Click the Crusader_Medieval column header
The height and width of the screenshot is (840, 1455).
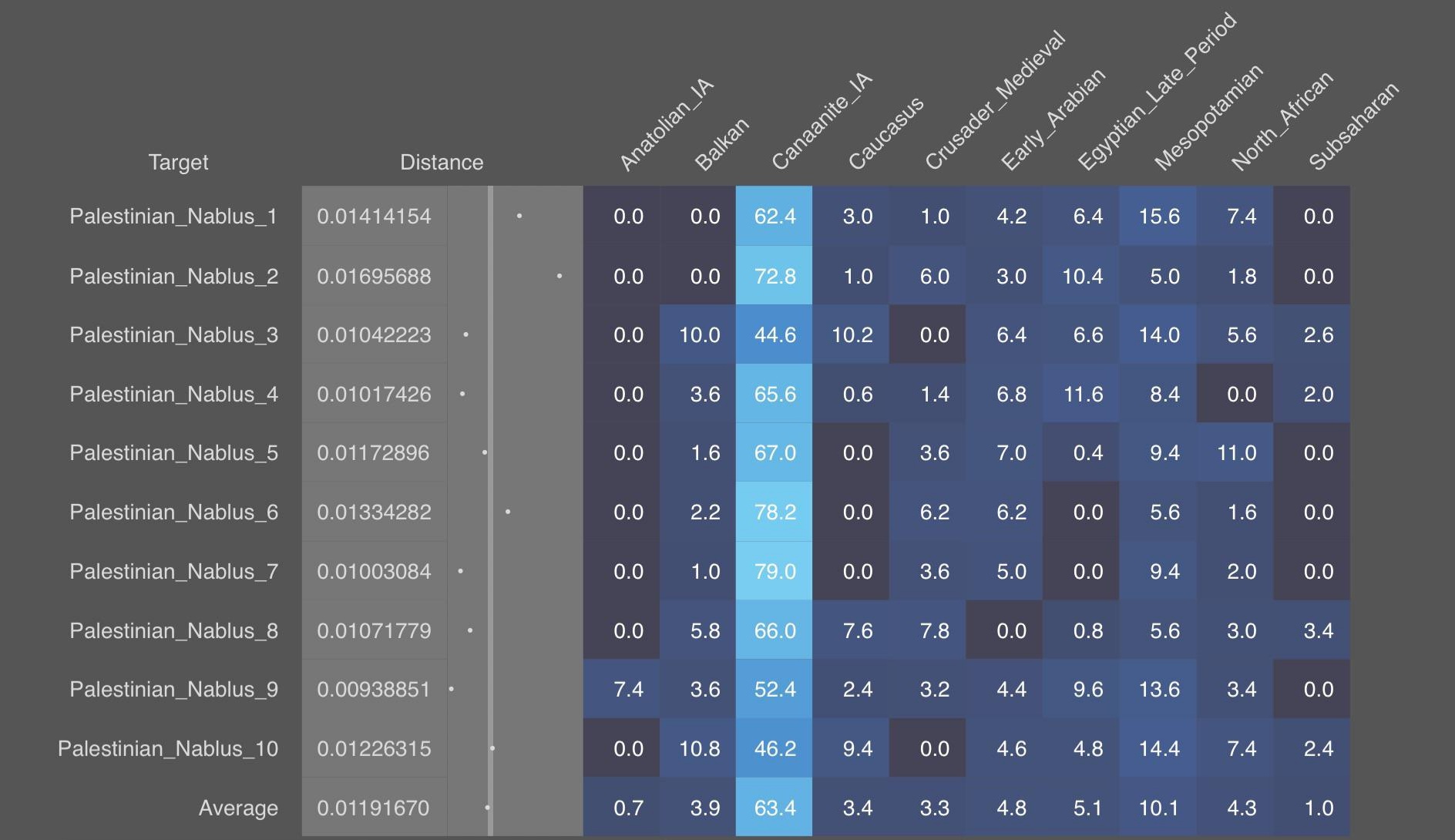point(995,100)
